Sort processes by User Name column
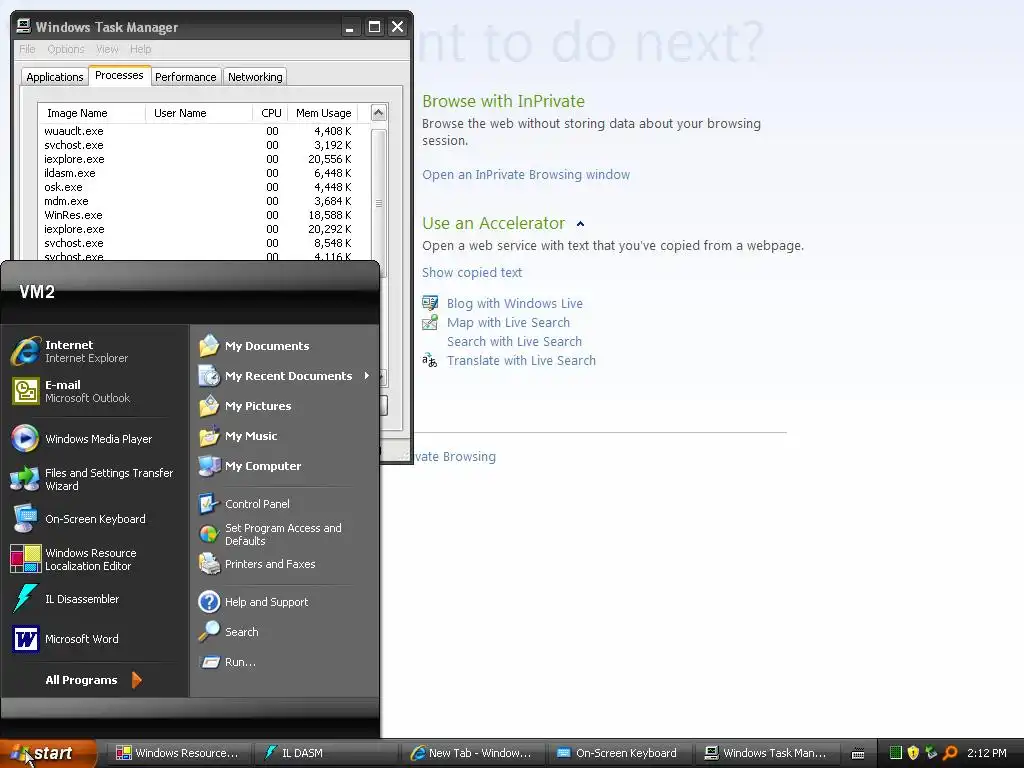The height and width of the screenshot is (768, 1024). coord(199,113)
